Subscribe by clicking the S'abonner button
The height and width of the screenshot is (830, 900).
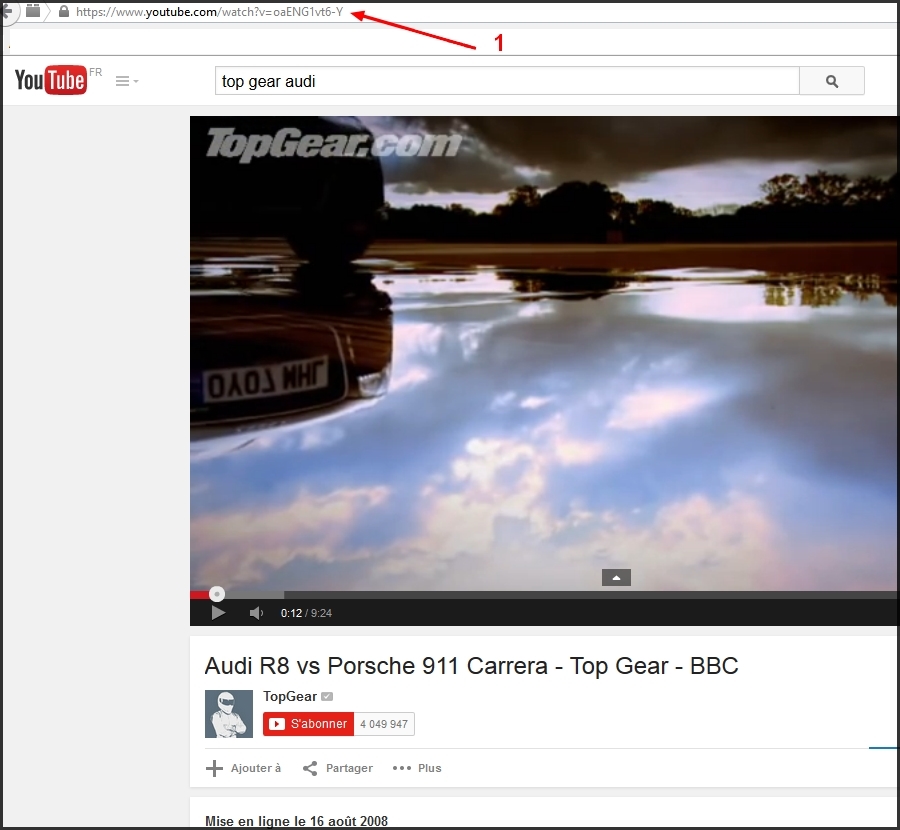(x=307, y=723)
